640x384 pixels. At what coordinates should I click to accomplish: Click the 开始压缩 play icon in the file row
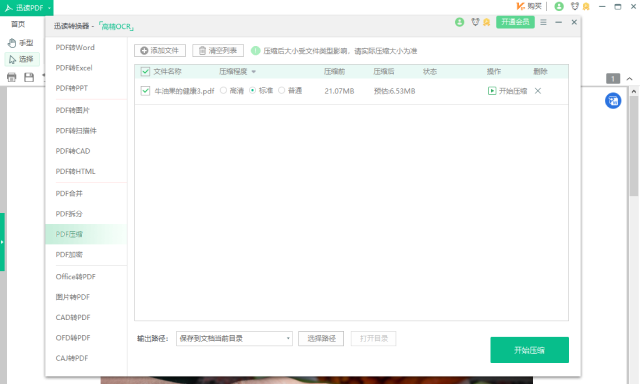tap(492, 91)
